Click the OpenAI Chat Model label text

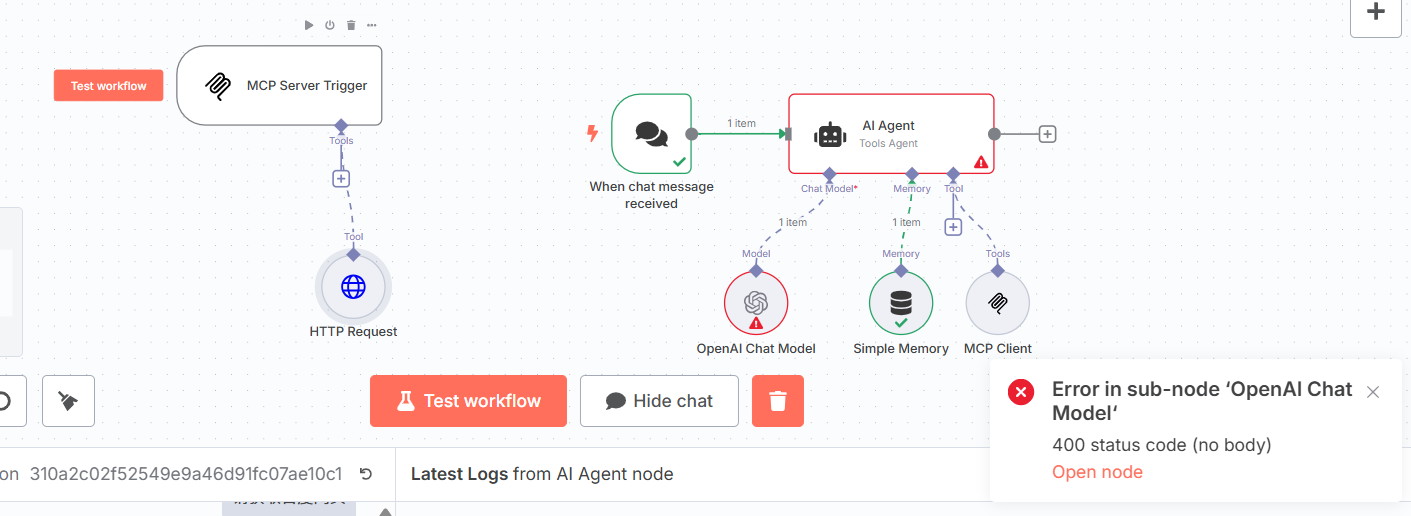coord(756,349)
